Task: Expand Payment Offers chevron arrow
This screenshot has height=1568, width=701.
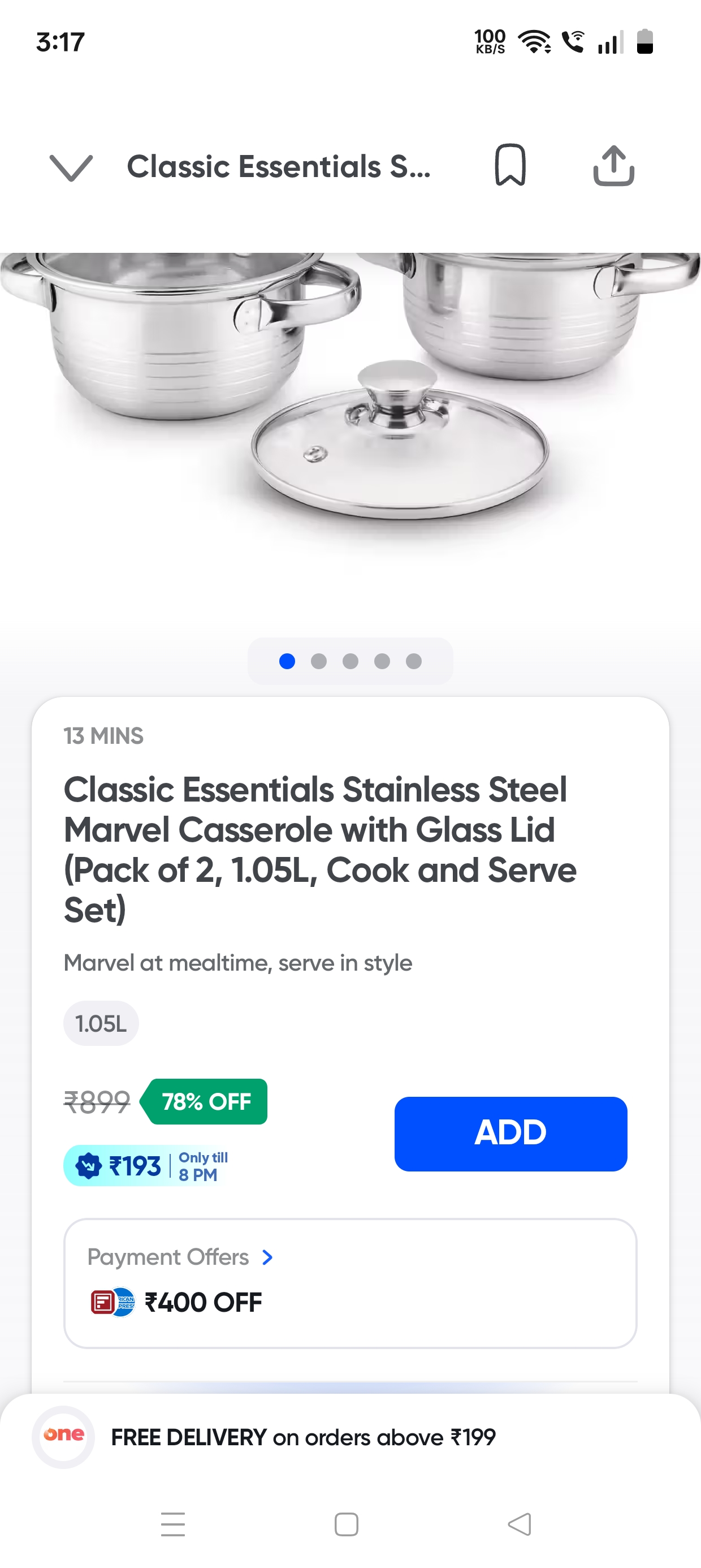Action: (x=267, y=1257)
